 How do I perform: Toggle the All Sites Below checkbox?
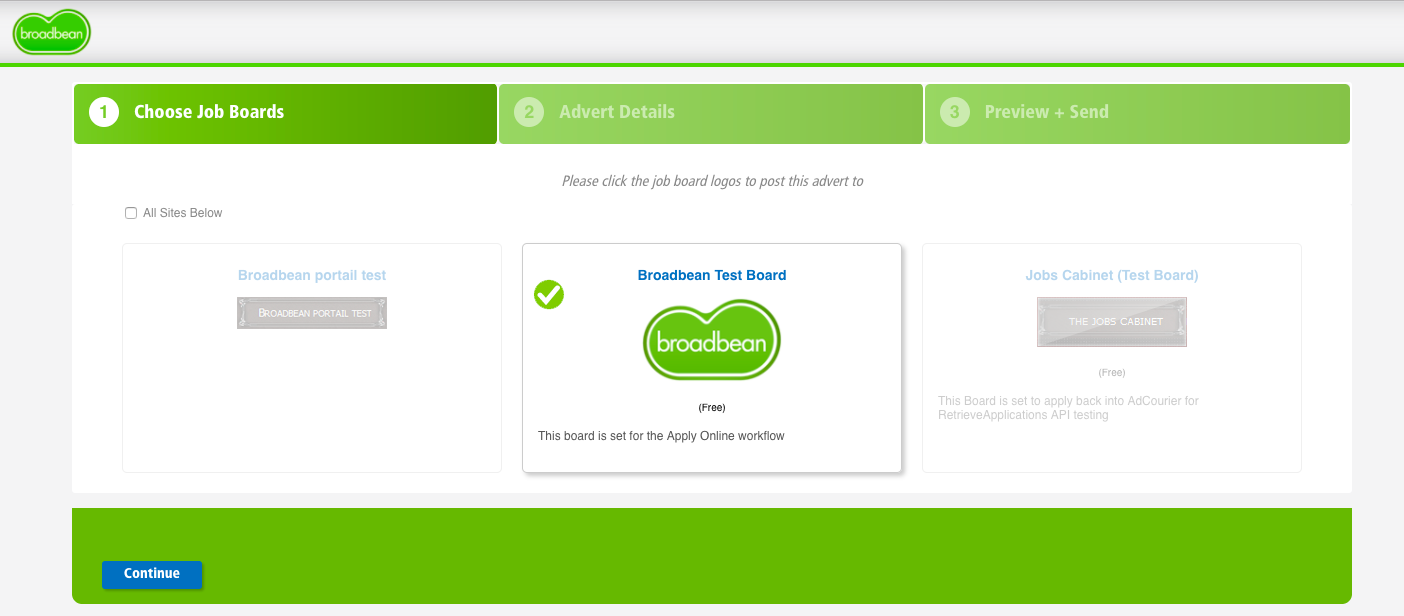[x=131, y=213]
